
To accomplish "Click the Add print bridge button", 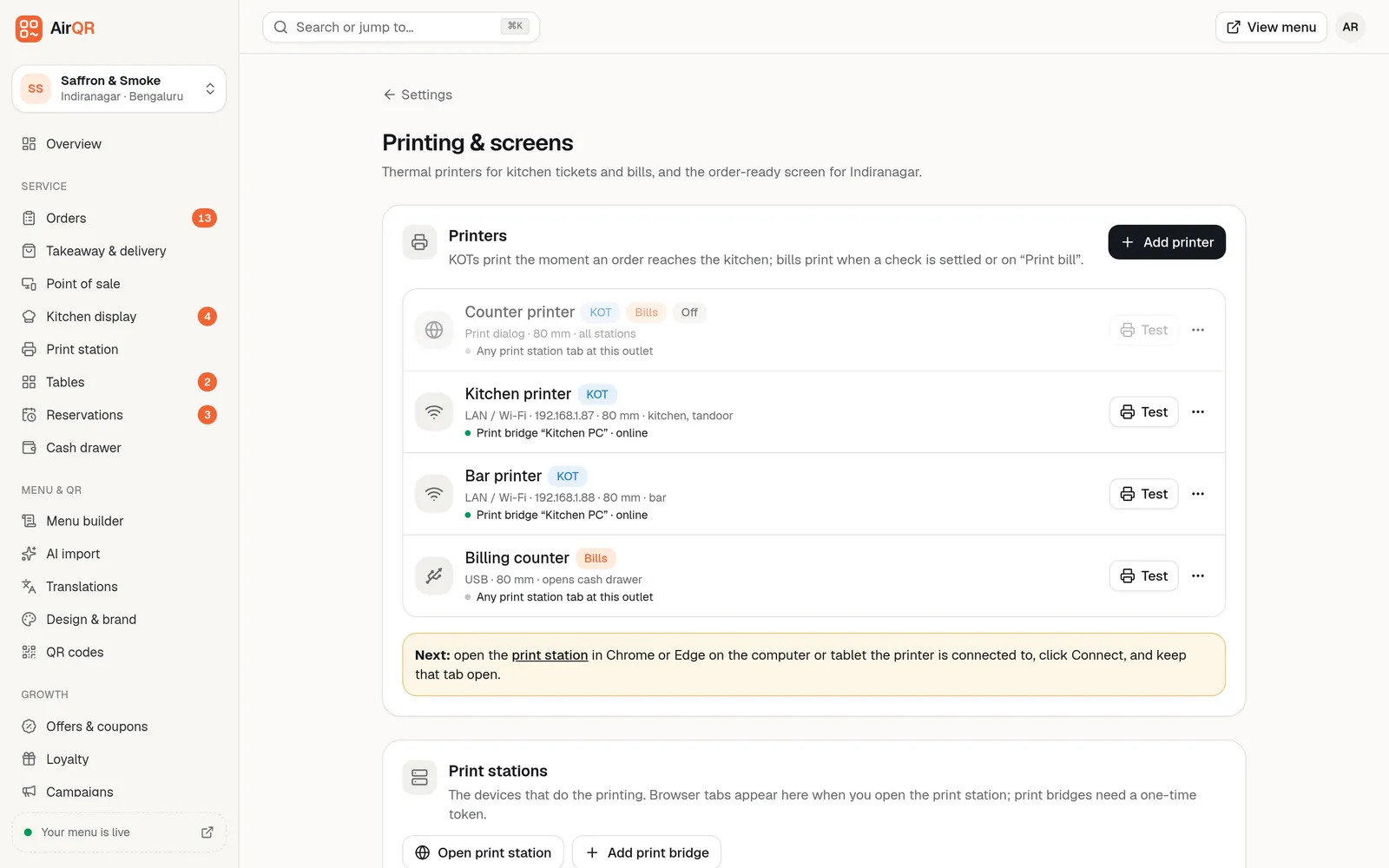I will 647,852.
